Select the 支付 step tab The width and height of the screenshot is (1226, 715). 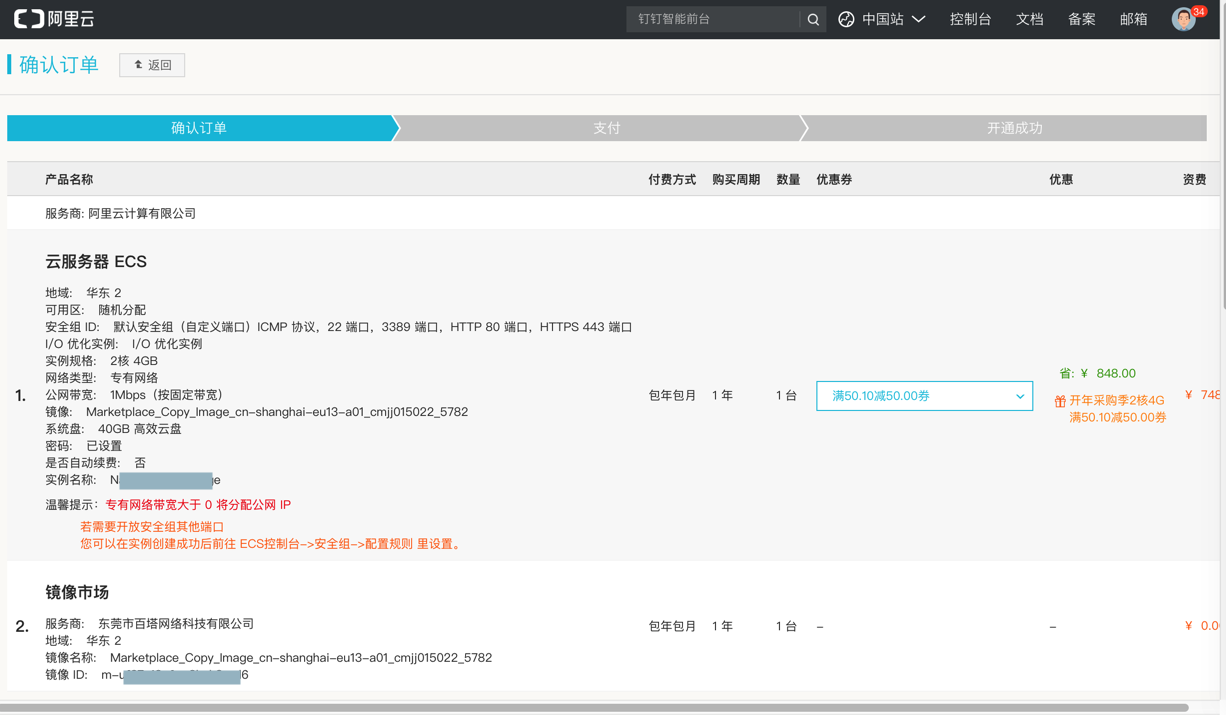tap(606, 128)
